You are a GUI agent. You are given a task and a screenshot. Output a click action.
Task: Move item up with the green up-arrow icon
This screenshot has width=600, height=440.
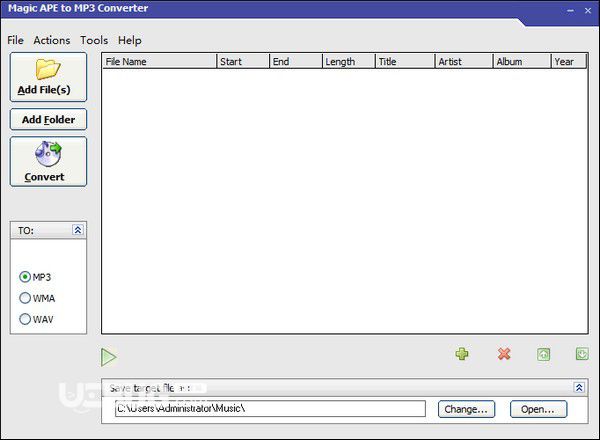(x=543, y=354)
